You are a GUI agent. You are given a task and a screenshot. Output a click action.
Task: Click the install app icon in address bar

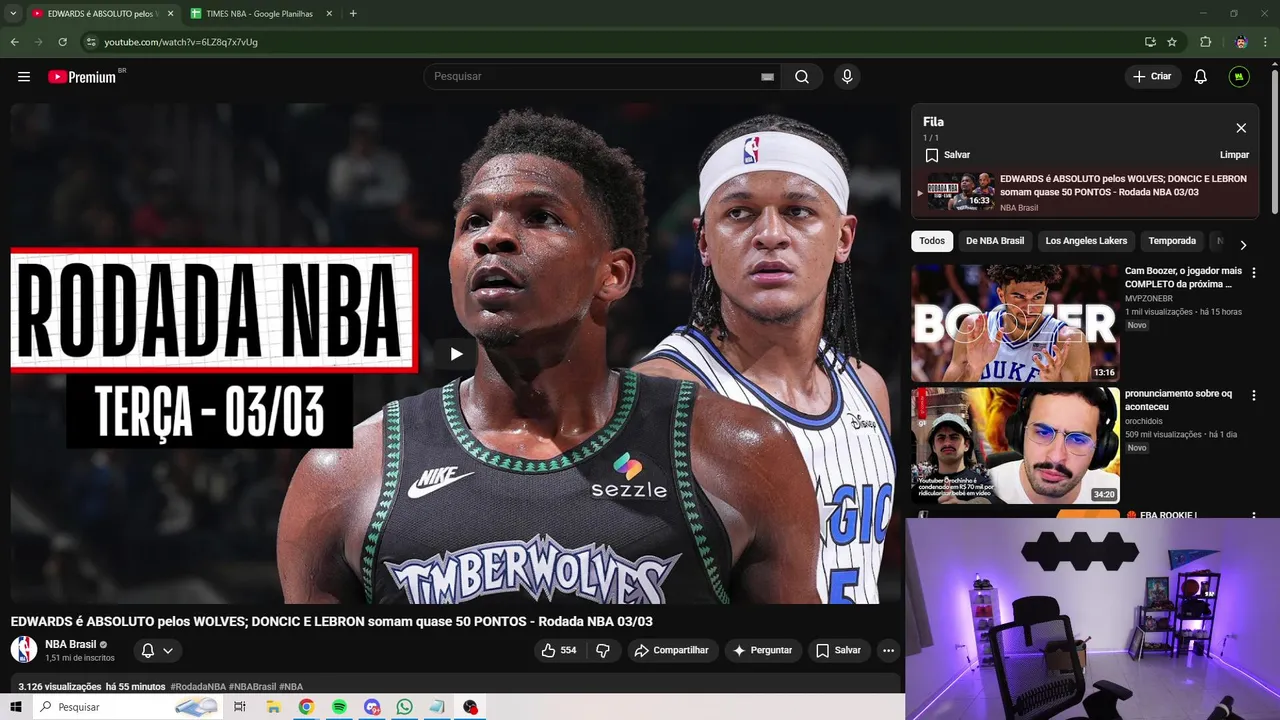click(1150, 42)
